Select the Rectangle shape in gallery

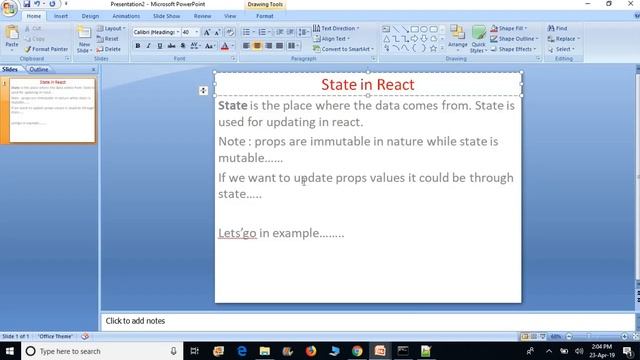(x=415, y=29)
